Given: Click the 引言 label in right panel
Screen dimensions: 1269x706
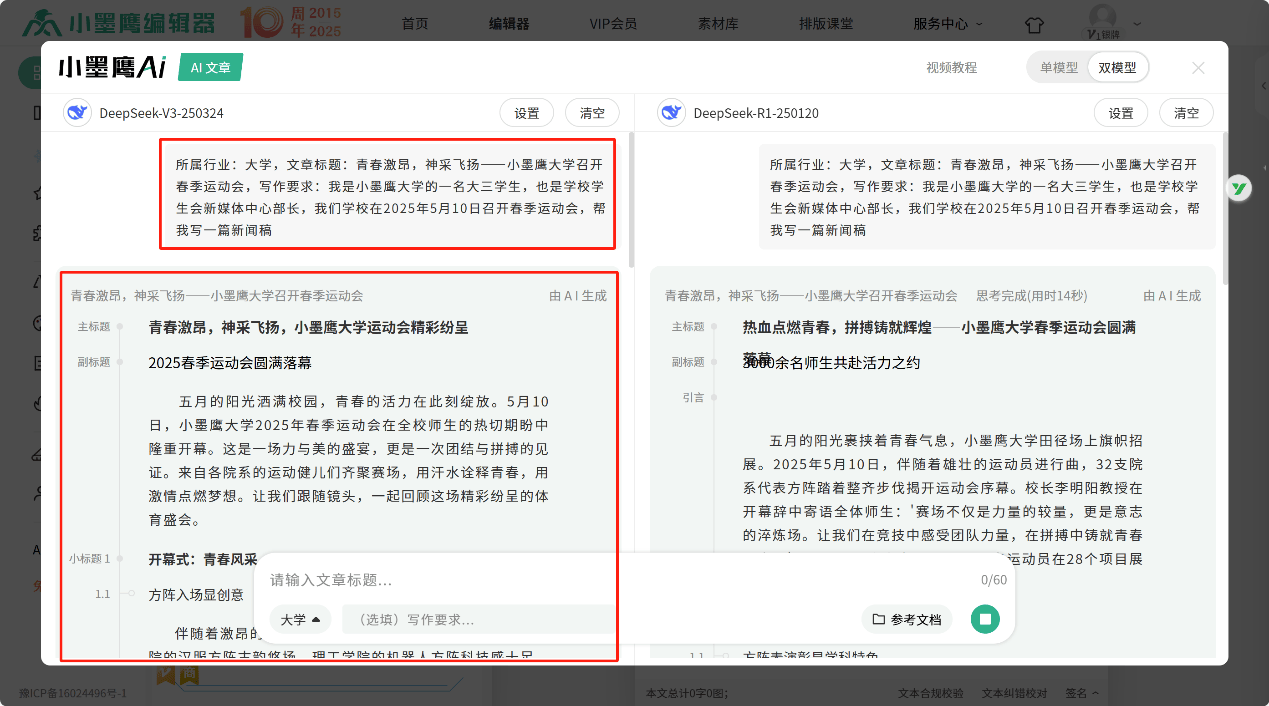Looking at the screenshot, I should point(693,397).
